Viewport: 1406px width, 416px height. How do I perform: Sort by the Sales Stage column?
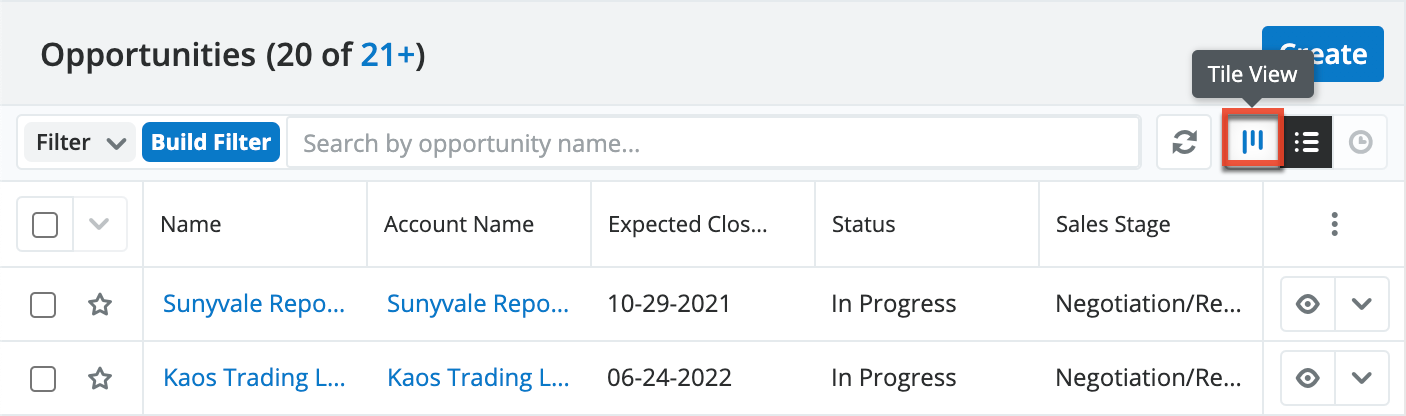pyautogui.click(x=1112, y=225)
